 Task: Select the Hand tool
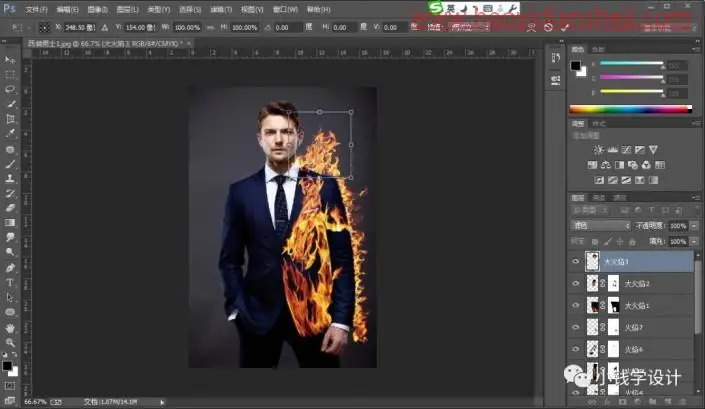(10, 328)
